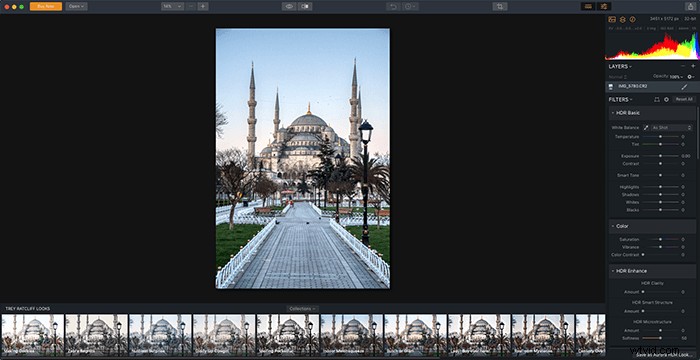
Task: Click the Color Contrast slider handle
Action: click(643, 255)
